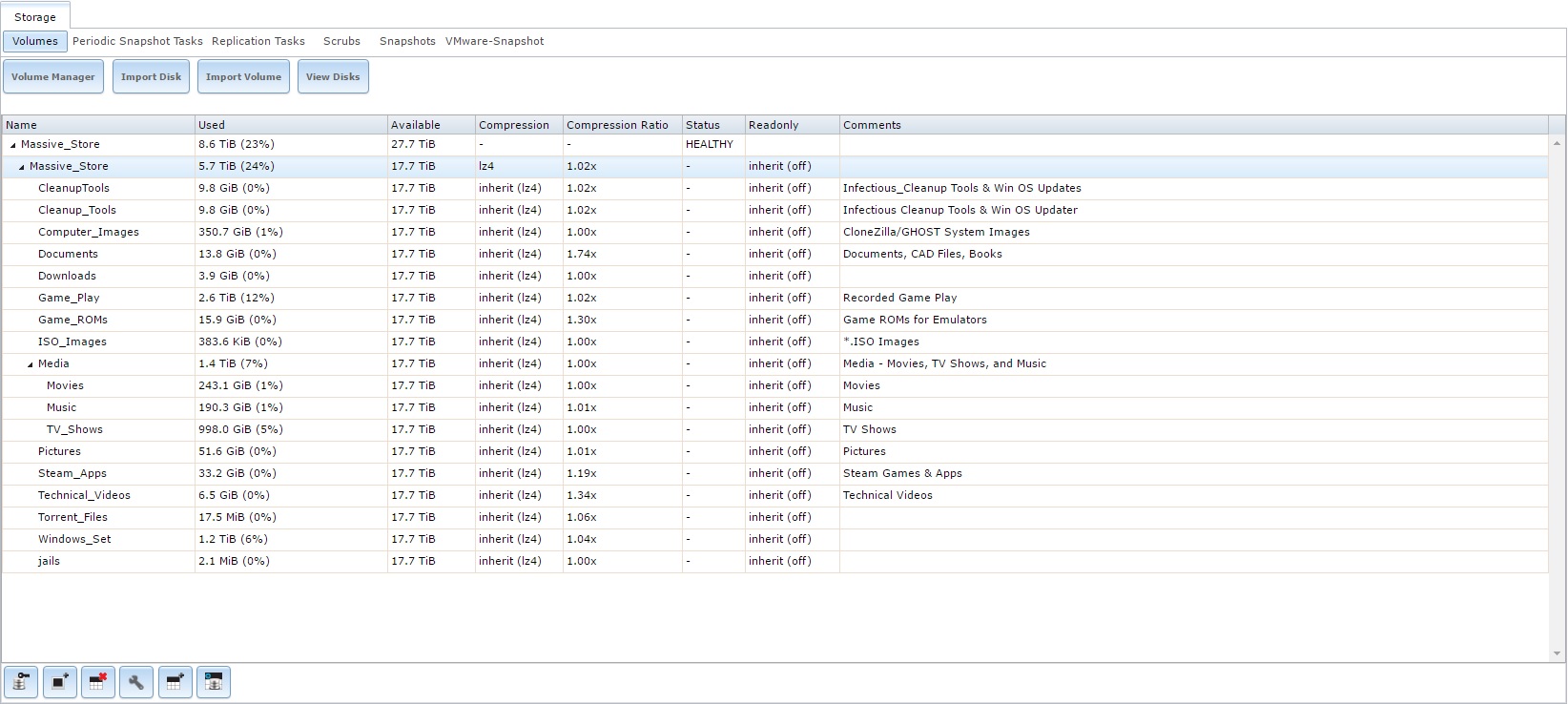
Task: Select the Pictures dataset
Action: (59, 452)
